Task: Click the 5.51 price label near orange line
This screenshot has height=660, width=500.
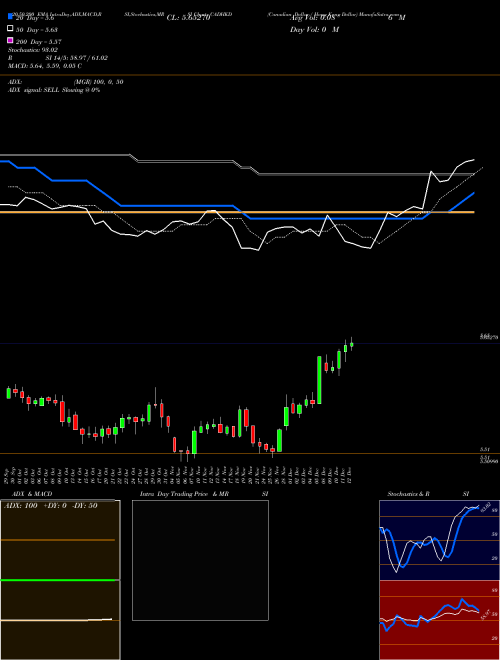Action: pyautogui.click(x=484, y=450)
